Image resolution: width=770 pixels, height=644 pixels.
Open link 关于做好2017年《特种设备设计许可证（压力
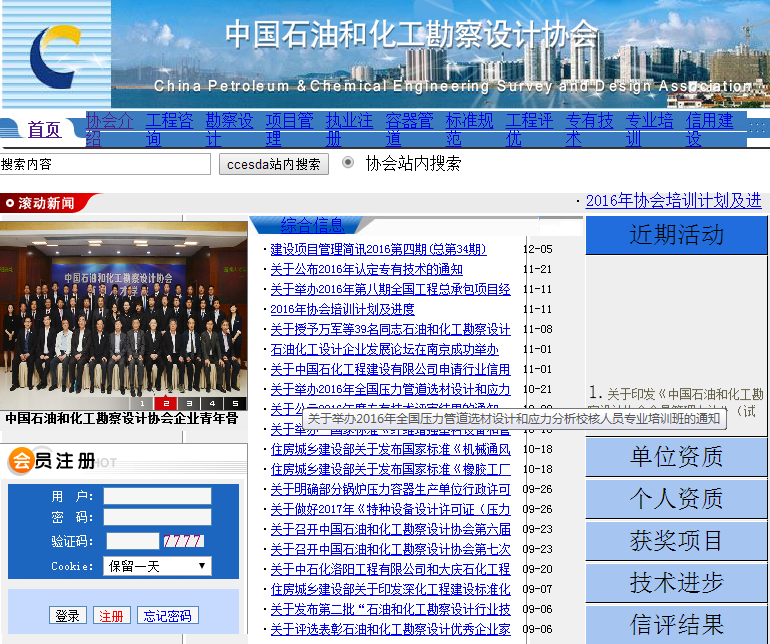click(x=390, y=509)
